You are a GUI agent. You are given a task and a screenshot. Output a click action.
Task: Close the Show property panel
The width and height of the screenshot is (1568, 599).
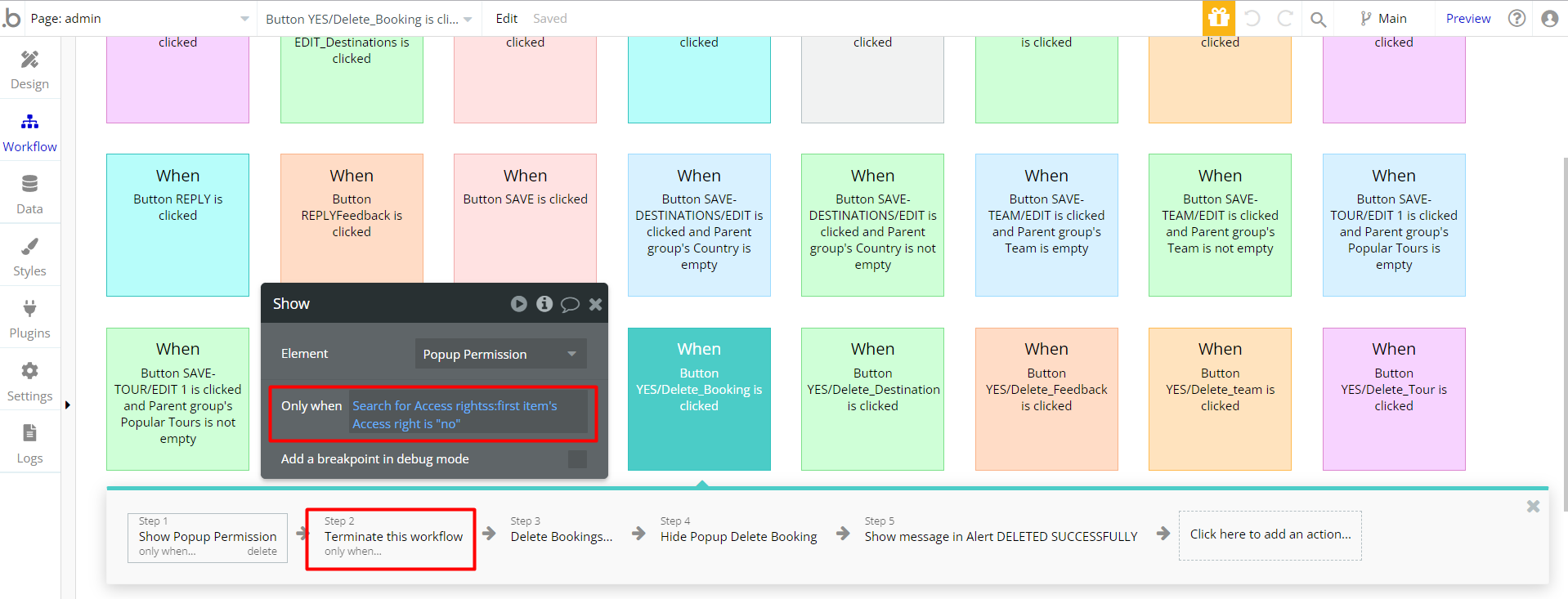(596, 304)
